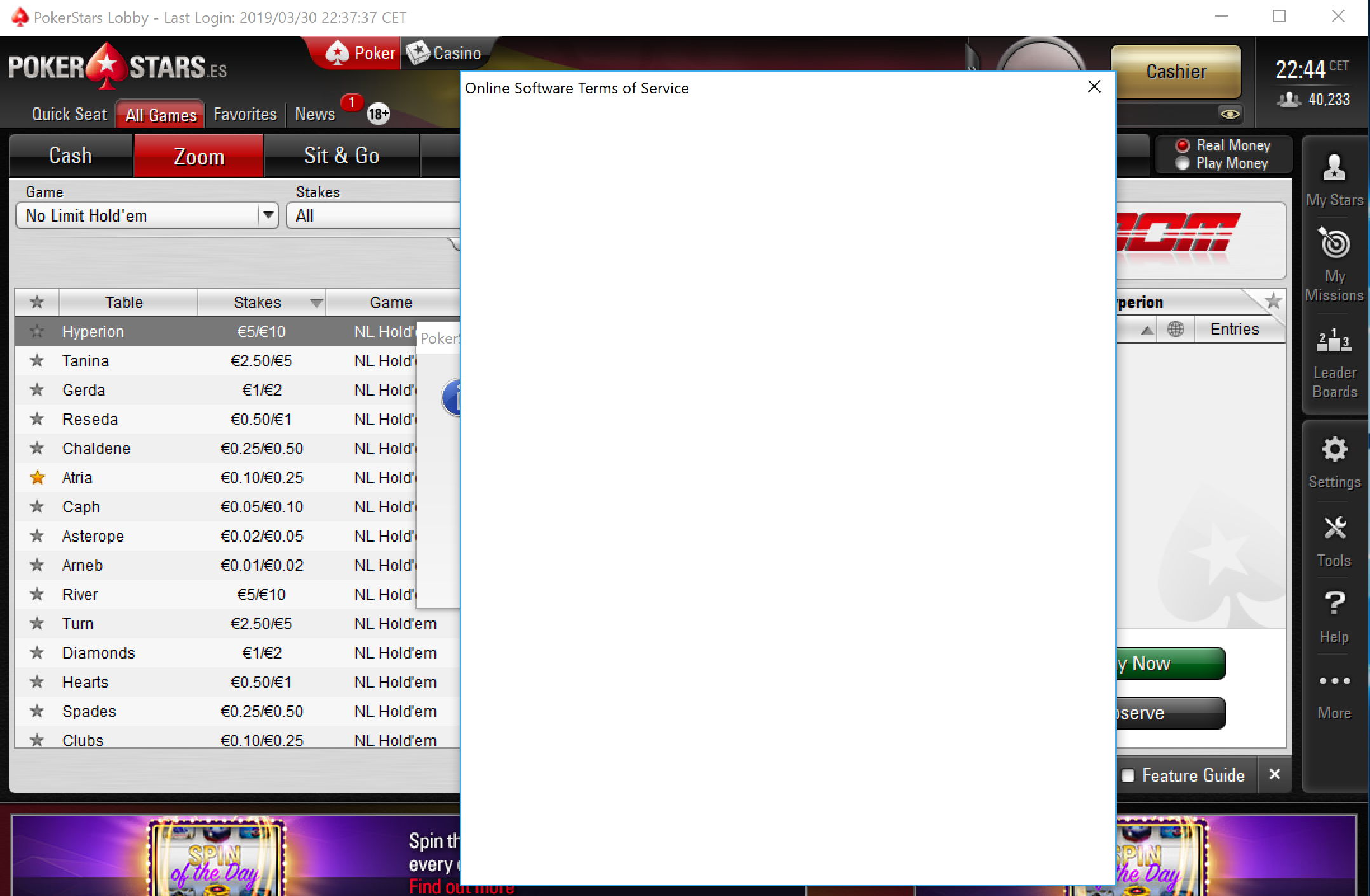Image resolution: width=1370 pixels, height=896 pixels.
Task: Open My Missions target icon
Action: coord(1334,243)
